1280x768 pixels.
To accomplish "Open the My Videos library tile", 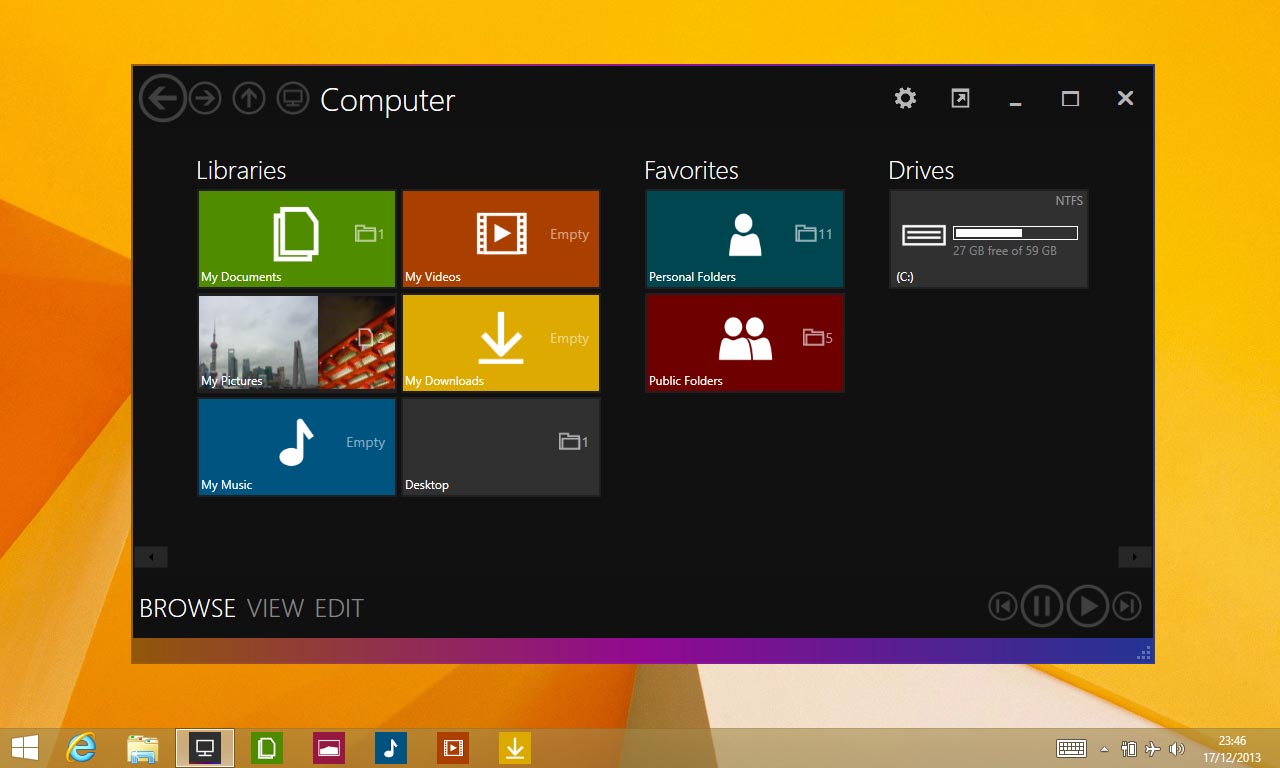I will (x=501, y=239).
